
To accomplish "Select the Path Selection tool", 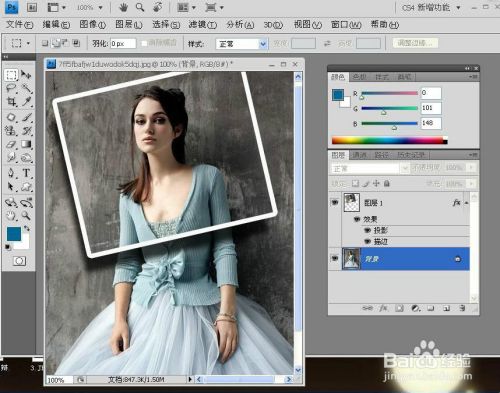I will pyautogui.click(x=11, y=187).
